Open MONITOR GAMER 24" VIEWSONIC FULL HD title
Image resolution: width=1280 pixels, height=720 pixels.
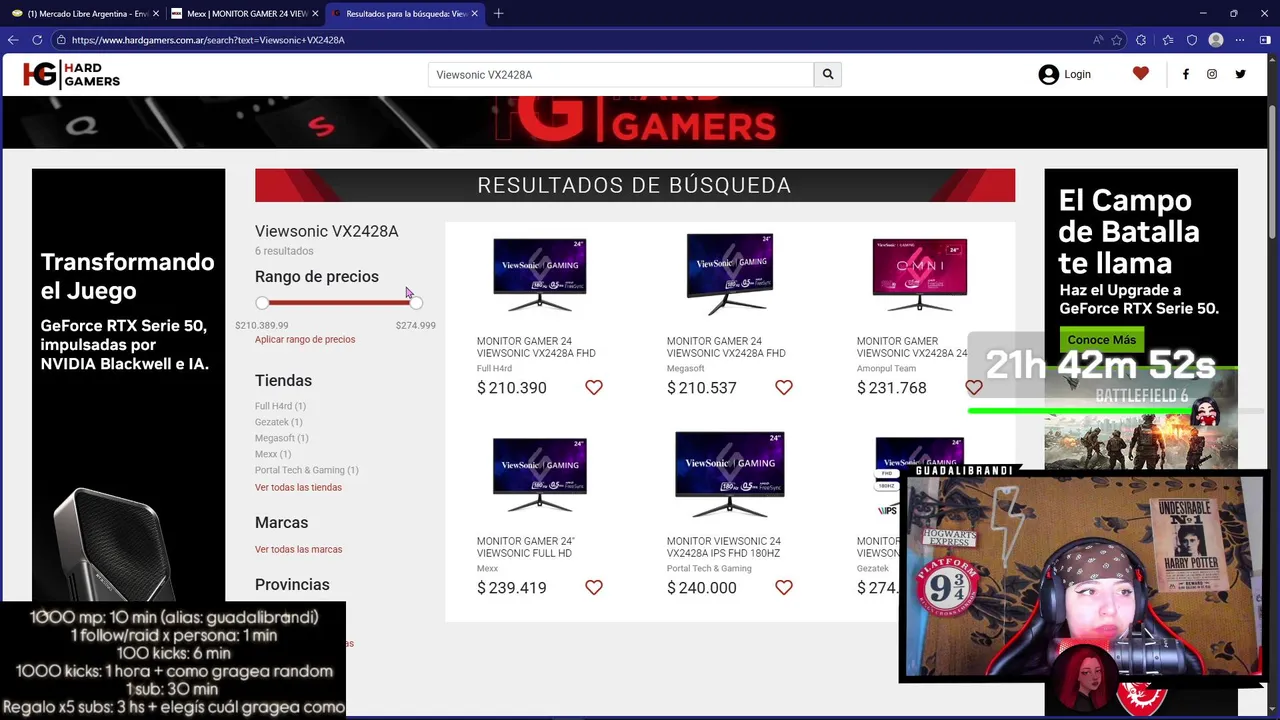(526, 547)
